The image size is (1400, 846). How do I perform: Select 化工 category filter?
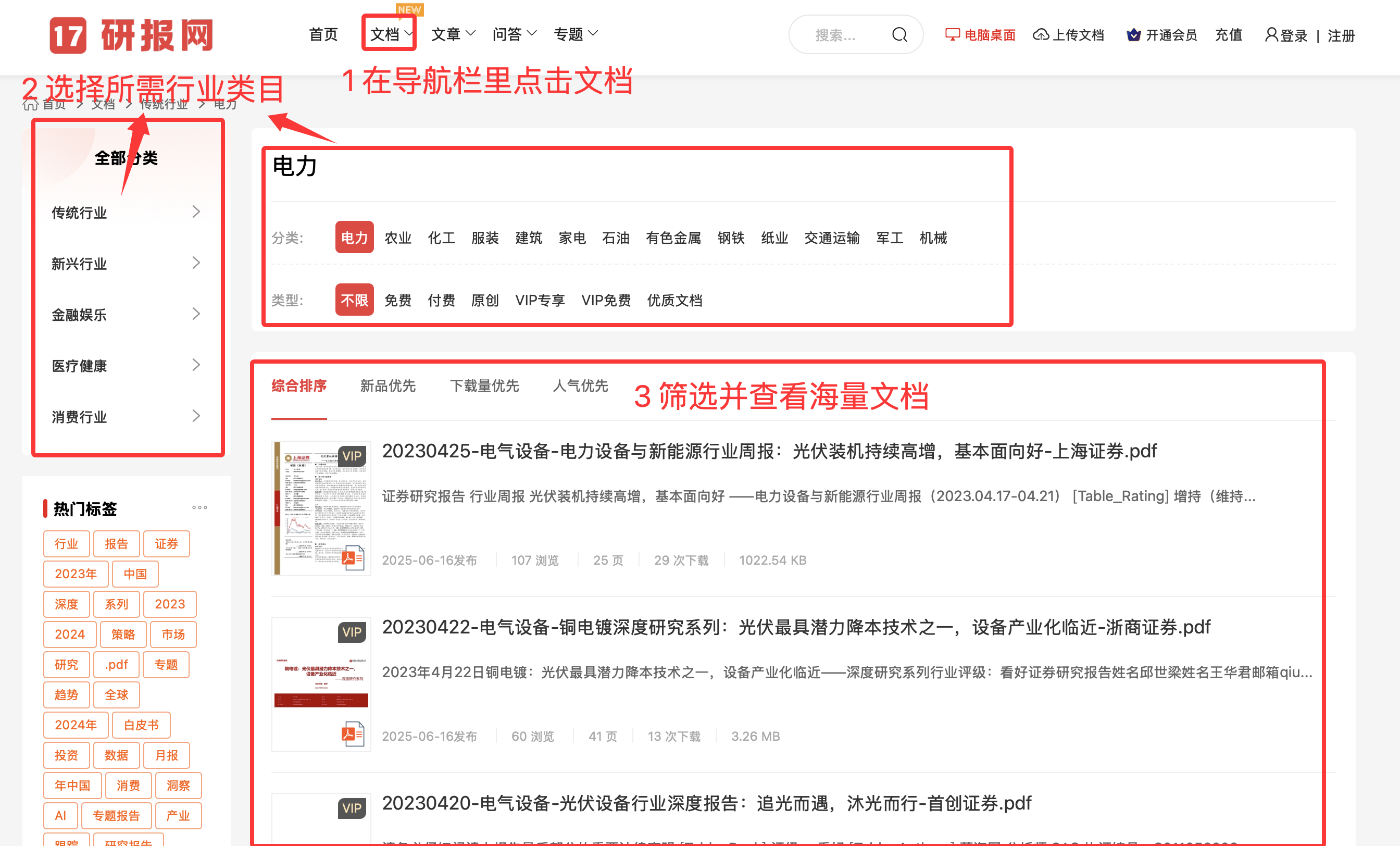click(x=442, y=238)
